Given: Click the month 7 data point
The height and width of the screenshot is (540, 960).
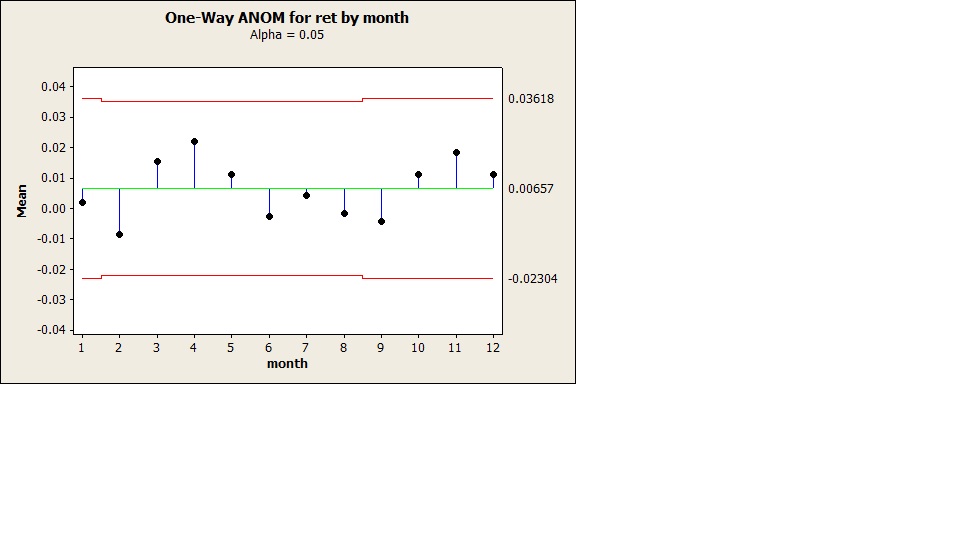Looking at the screenshot, I should pyautogui.click(x=306, y=195).
